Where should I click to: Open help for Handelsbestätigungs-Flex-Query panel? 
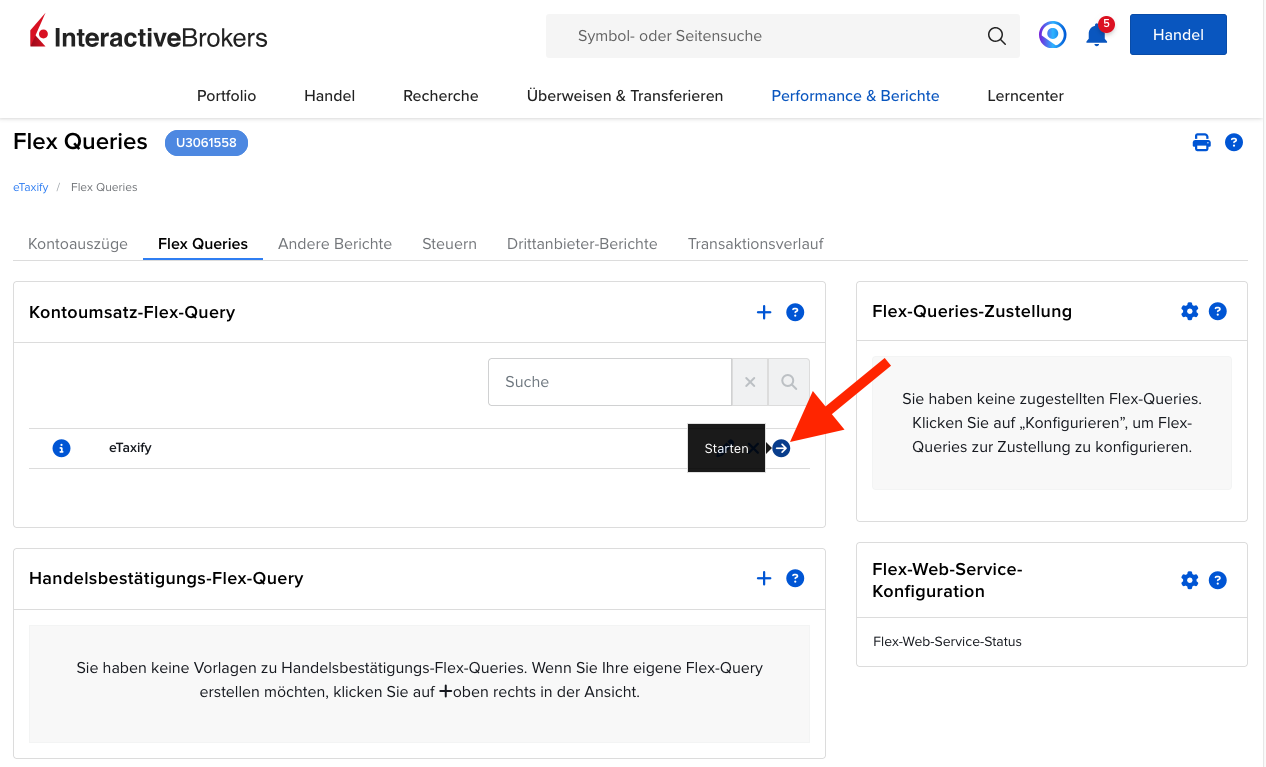pos(795,578)
